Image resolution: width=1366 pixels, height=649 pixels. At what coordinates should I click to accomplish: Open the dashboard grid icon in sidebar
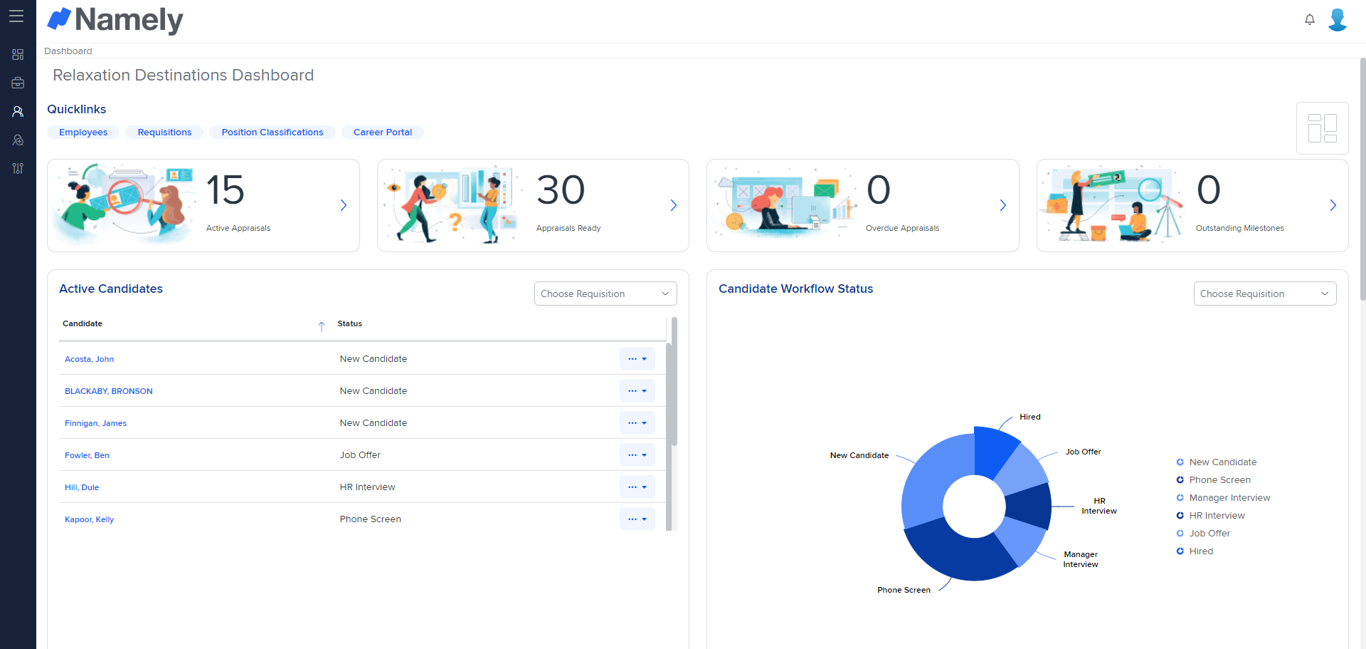tap(16, 54)
